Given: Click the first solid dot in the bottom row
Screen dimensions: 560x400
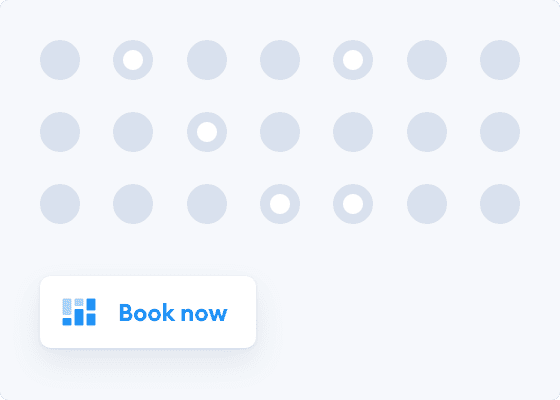Looking at the screenshot, I should [x=60, y=204].
